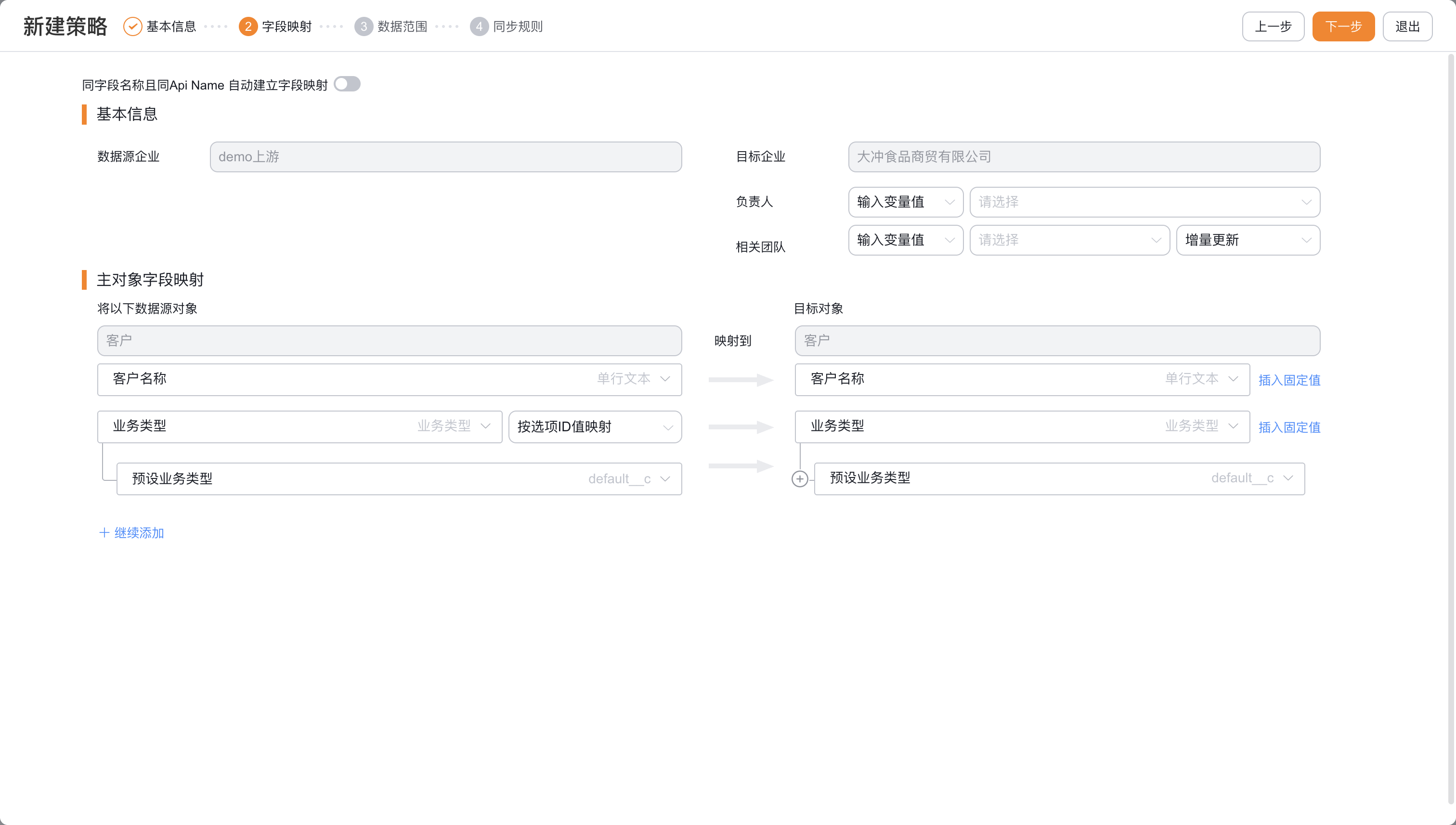Click source object 客户 field
The image size is (1456, 825).
[x=390, y=340]
